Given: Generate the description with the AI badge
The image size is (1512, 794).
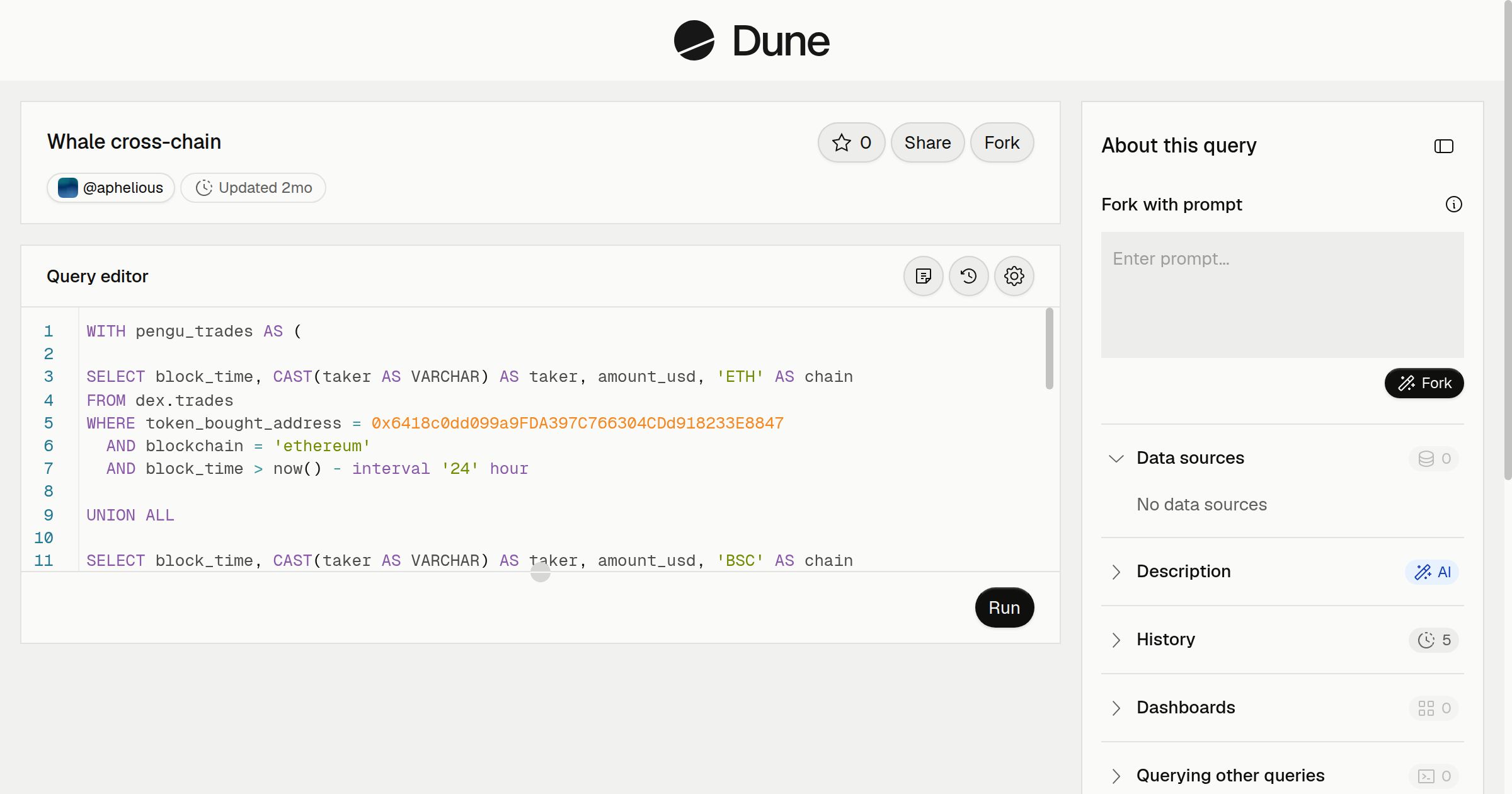Looking at the screenshot, I should [1432, 572].
